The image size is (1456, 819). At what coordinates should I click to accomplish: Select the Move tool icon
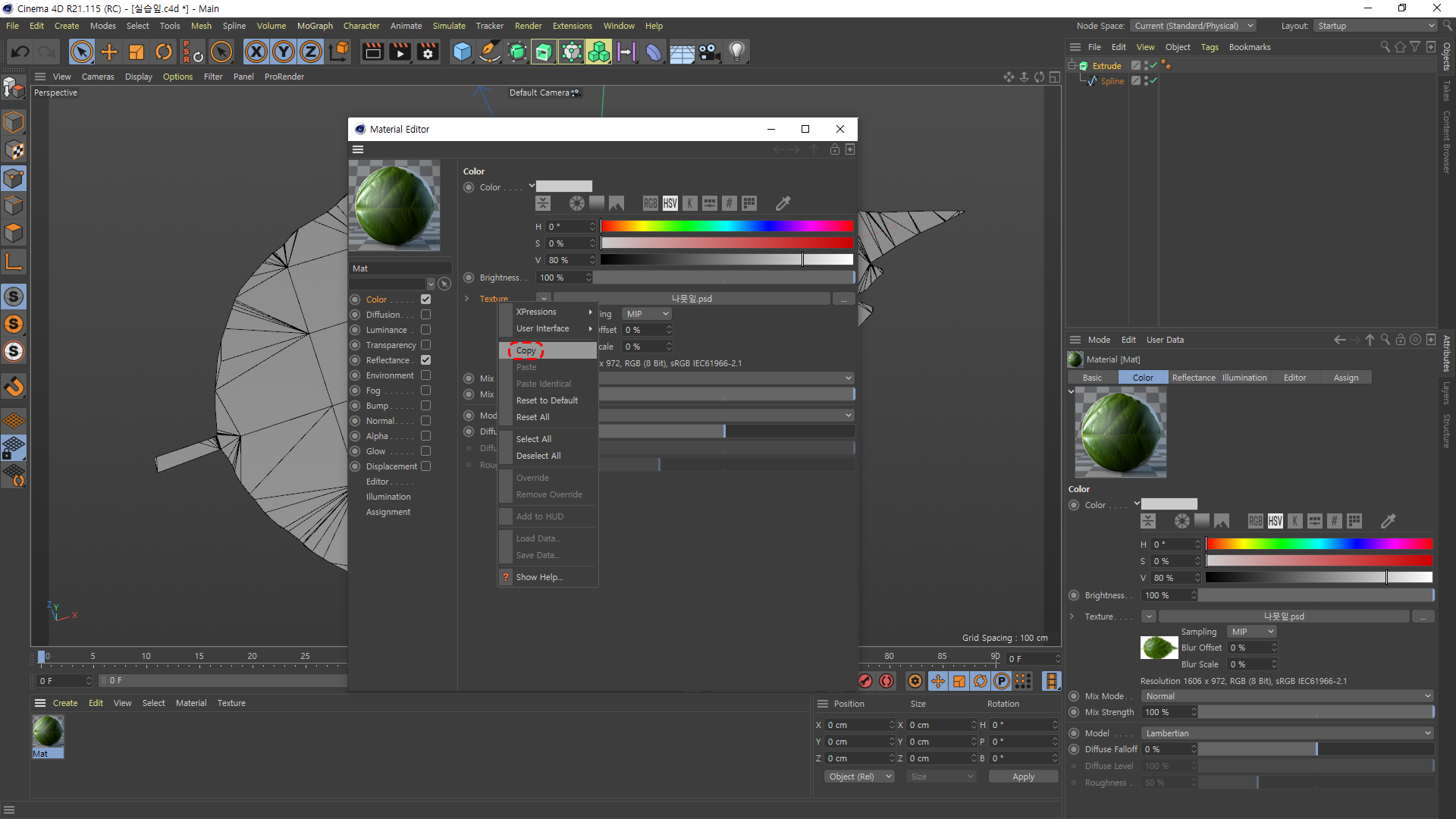click(x=109, y=52)
